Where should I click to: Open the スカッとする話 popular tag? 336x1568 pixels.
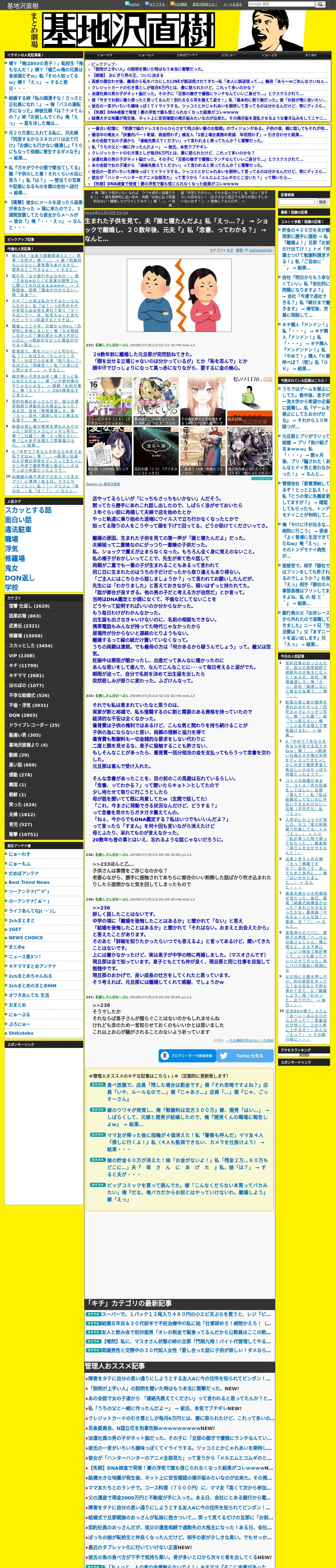coord(28,510)
